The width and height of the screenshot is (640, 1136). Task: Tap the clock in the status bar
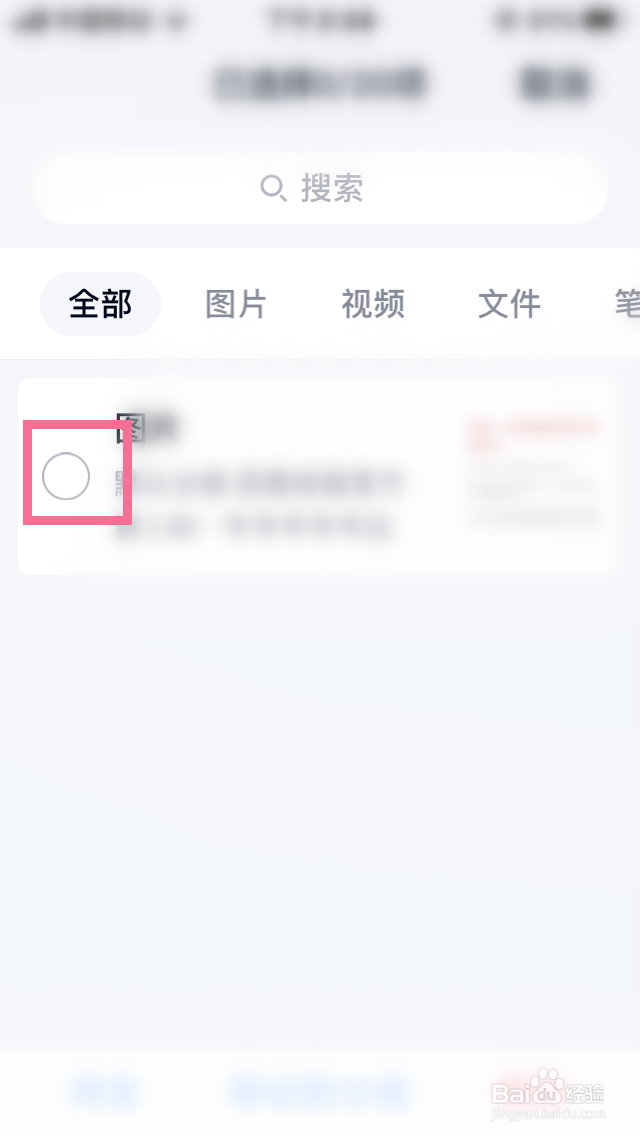tap(322, 20)
